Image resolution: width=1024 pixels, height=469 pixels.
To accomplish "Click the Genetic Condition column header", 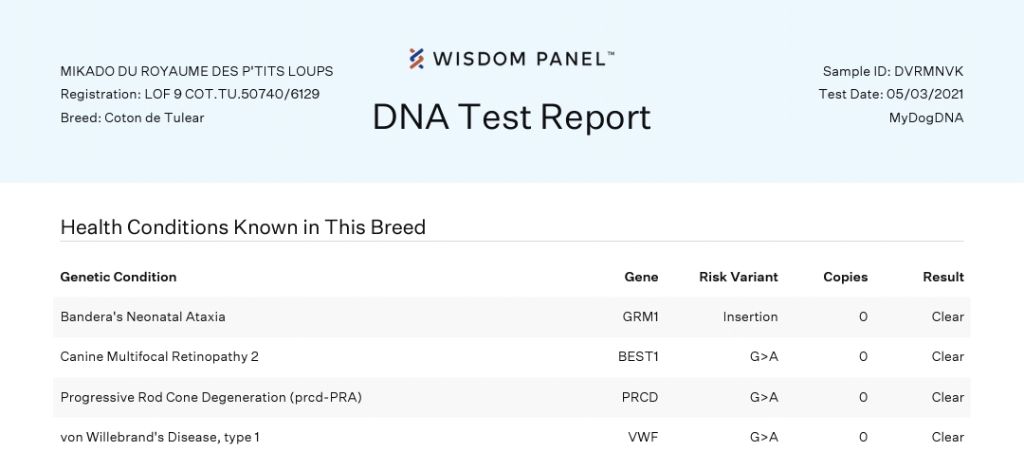I will (118, 277).
